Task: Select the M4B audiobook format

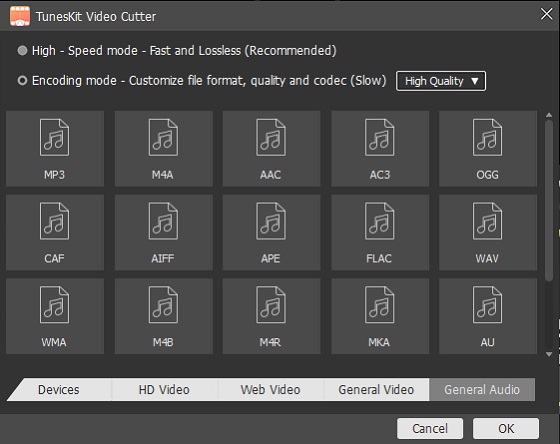Action: (x=164, y=316)
